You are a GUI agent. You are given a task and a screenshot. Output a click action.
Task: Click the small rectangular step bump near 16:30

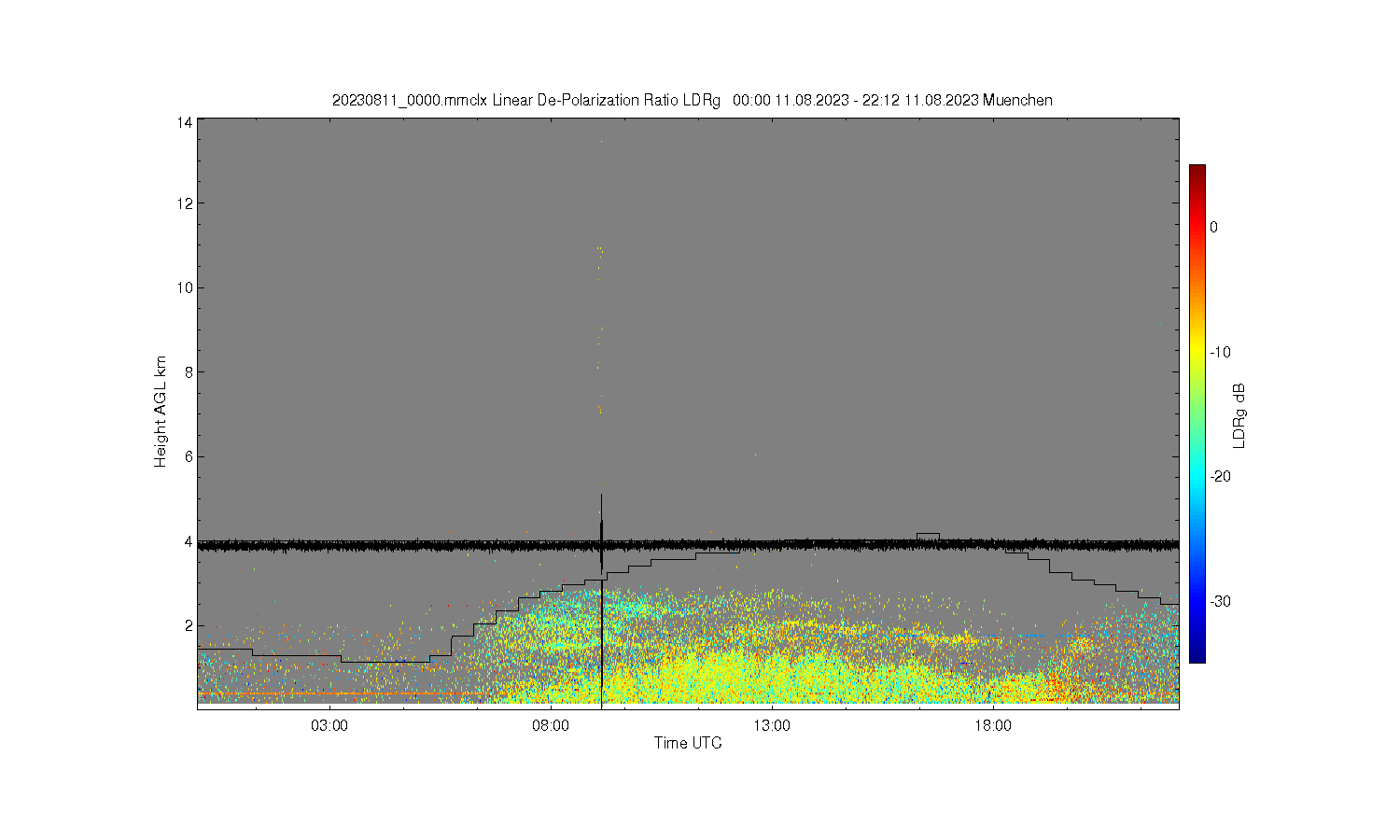point(928,537)
